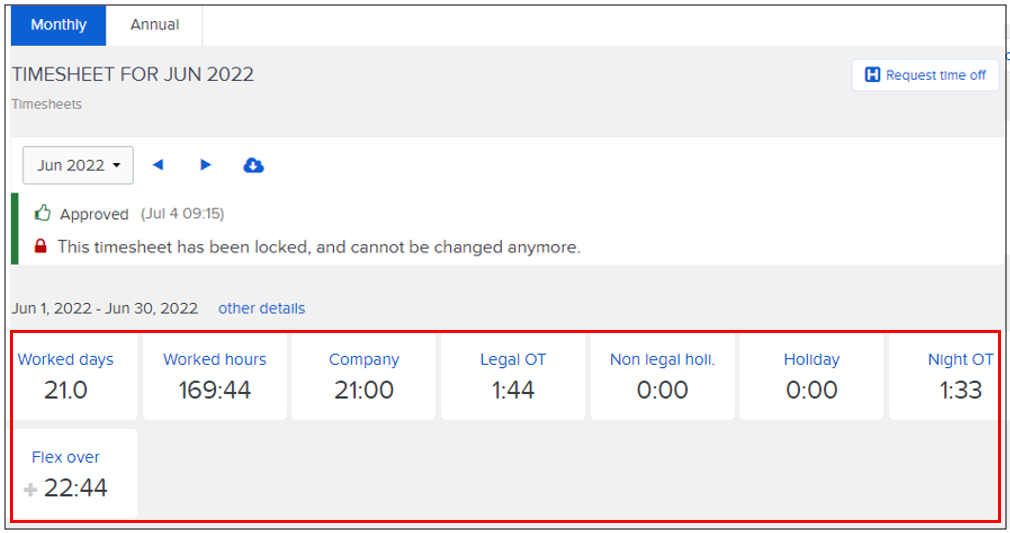Click the Non legal holi. card
Image resolution: width=1010 pixels, height=533 pixels.
coord(662,376)
